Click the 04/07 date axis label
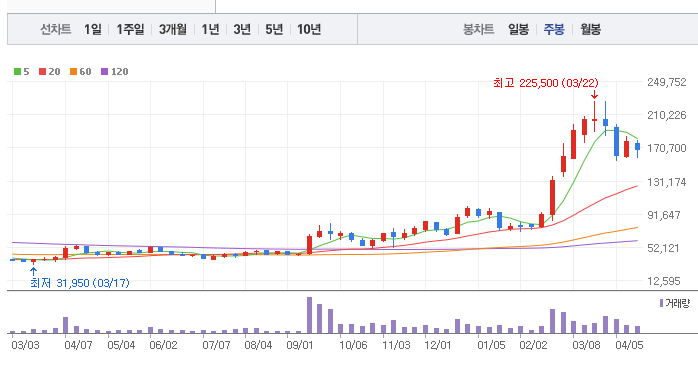Image resolution: width=698 pixels, height=366 pixels. click(78, 345)
